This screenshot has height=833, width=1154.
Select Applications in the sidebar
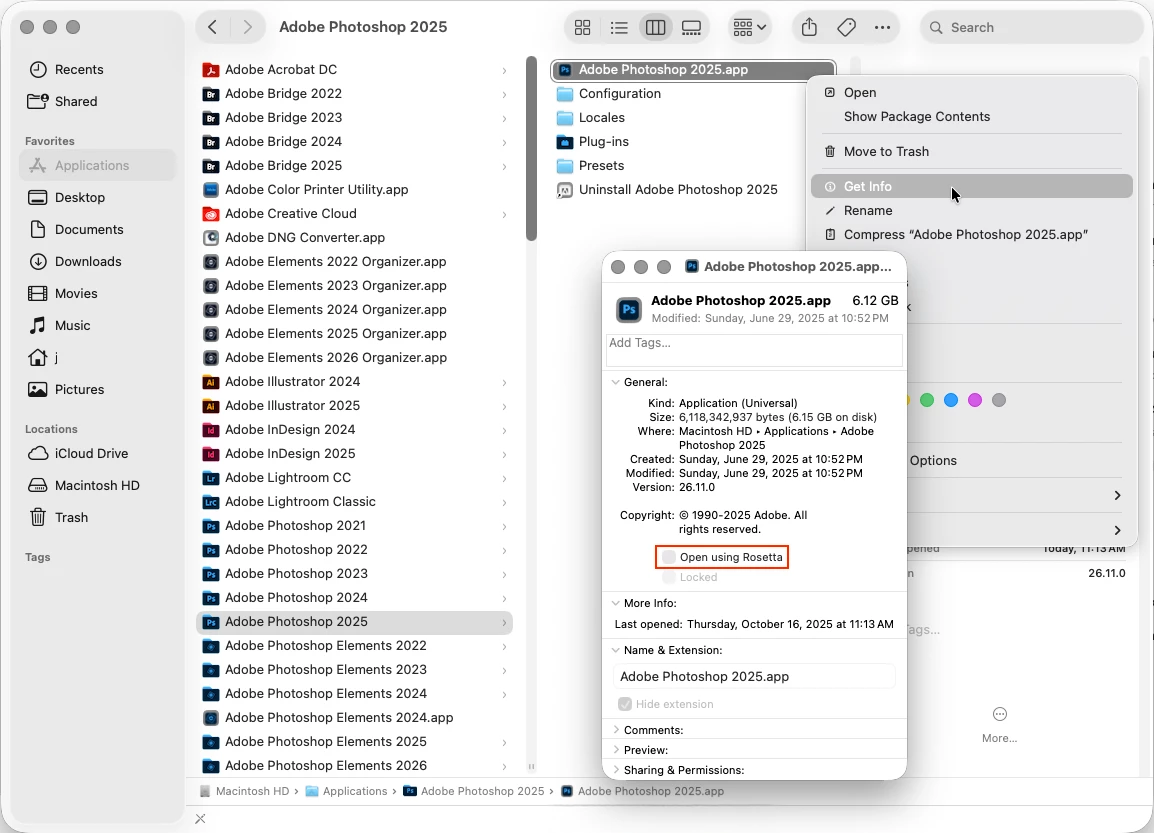click(x=98, y=166)
